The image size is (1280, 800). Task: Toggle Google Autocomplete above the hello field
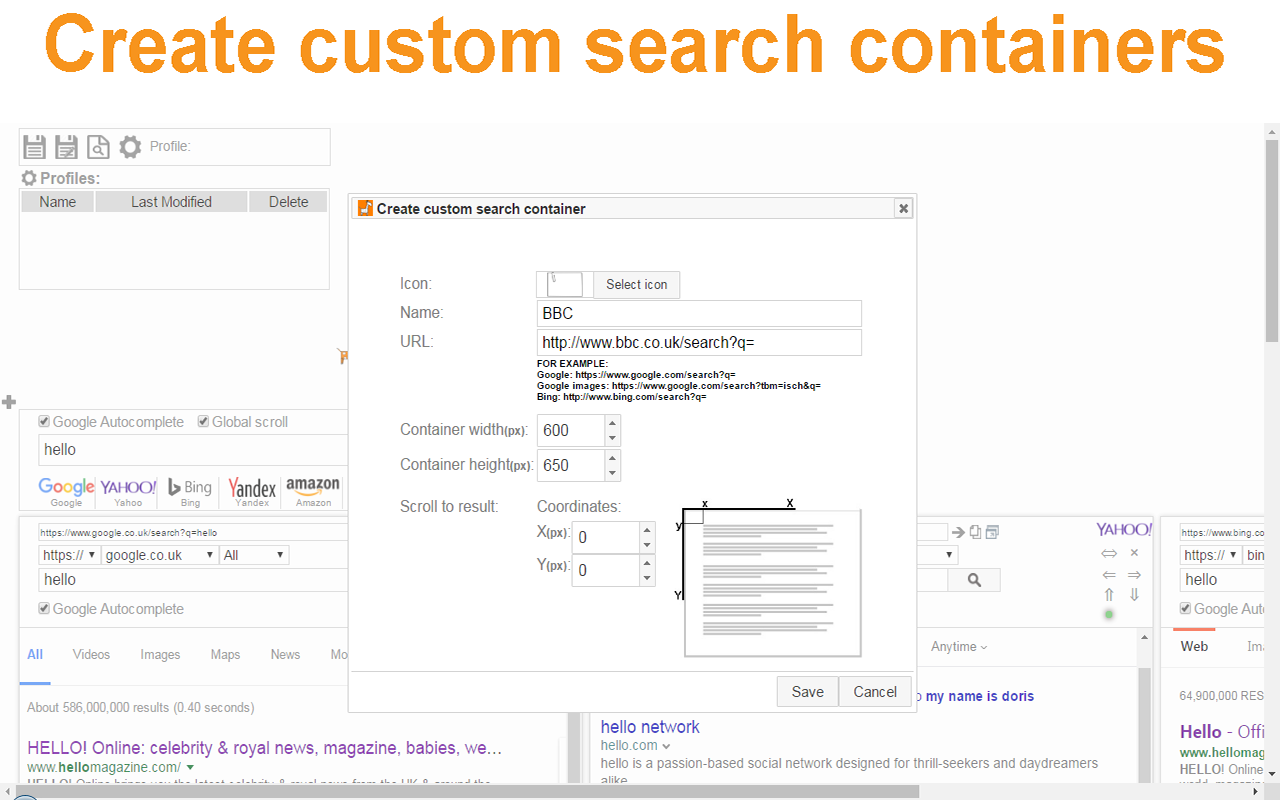pos(43,421)
